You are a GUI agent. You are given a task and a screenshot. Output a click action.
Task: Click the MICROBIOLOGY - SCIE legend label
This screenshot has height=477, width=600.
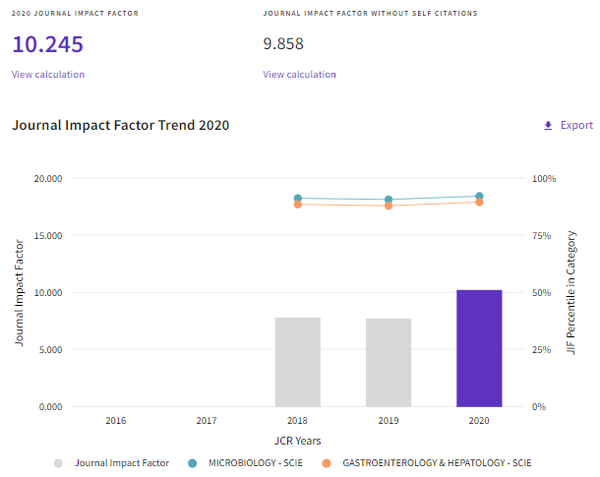[255, 463]
